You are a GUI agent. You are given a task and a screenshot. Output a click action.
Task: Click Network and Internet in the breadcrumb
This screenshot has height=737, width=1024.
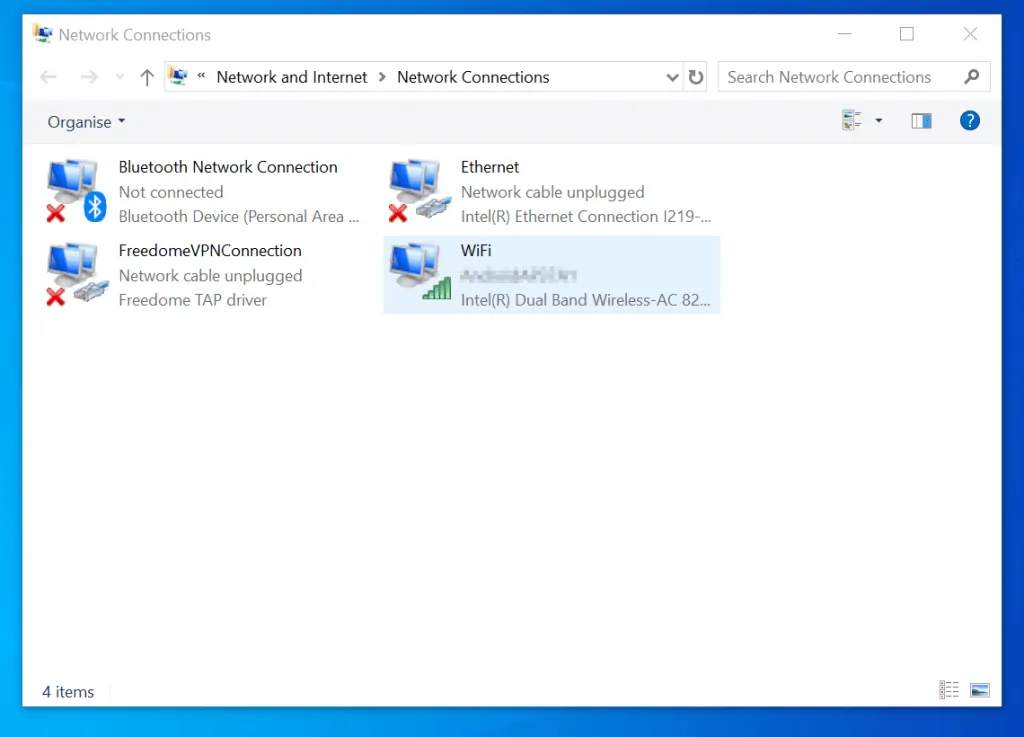(291, 77)
